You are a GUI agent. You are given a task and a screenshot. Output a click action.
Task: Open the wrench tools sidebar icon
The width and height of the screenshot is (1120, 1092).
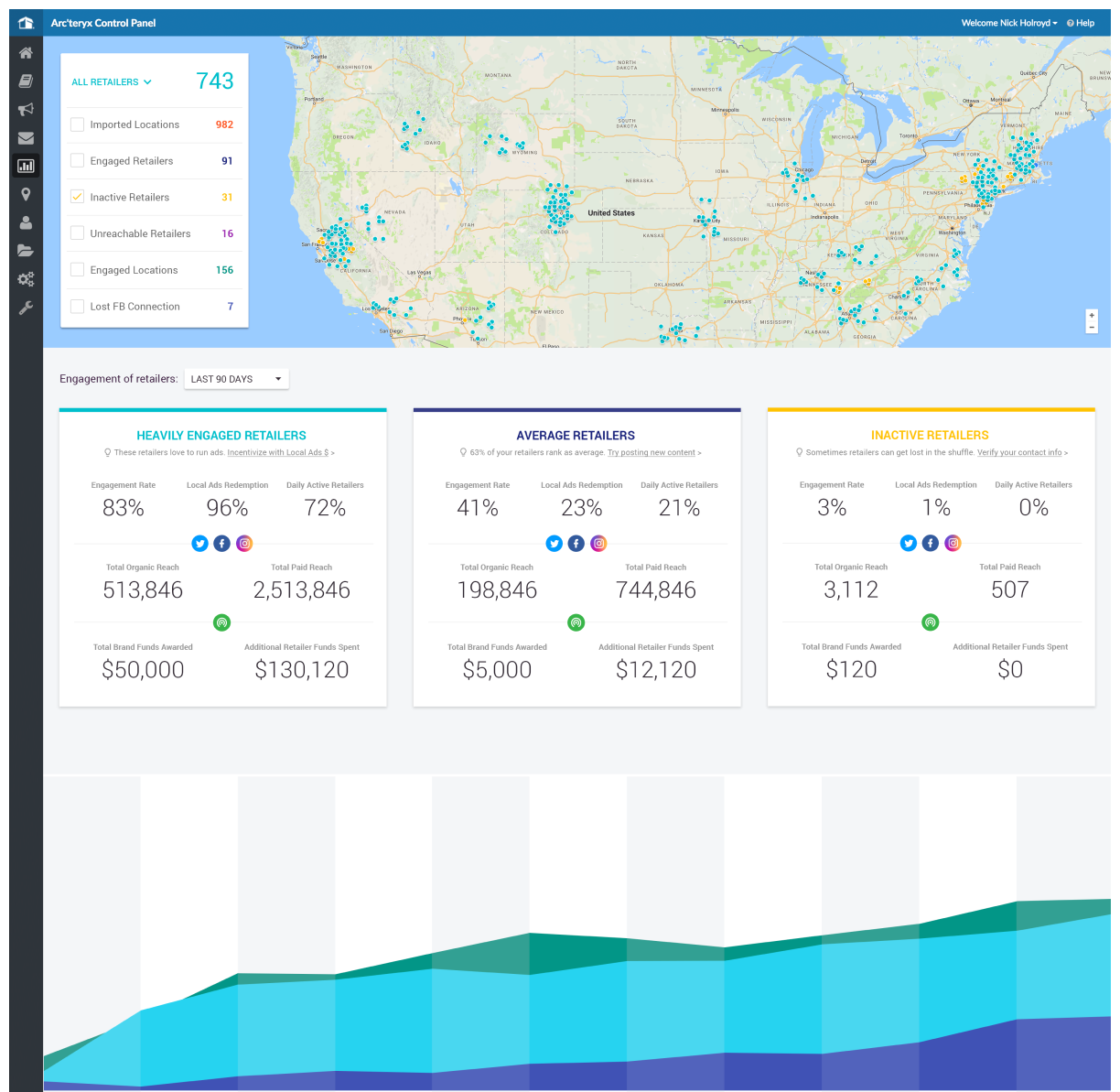click(26, 308)
